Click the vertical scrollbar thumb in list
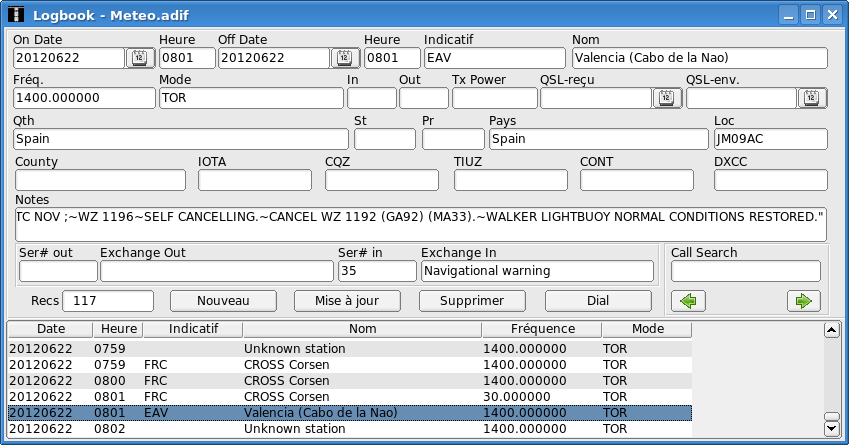849x445 pixels. coord(832,416)
